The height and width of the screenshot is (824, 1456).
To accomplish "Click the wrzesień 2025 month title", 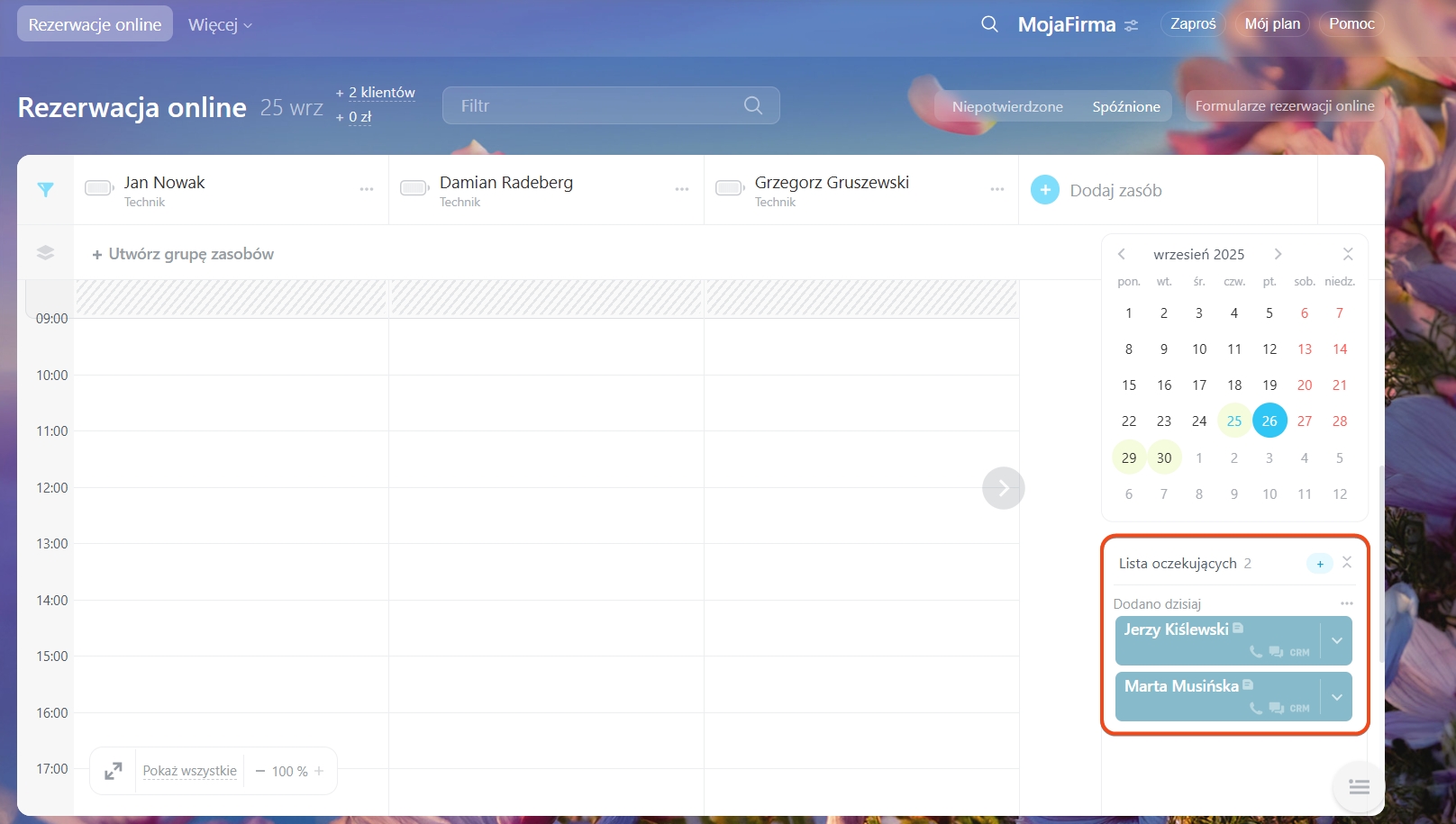I will tap(1199, 254).
